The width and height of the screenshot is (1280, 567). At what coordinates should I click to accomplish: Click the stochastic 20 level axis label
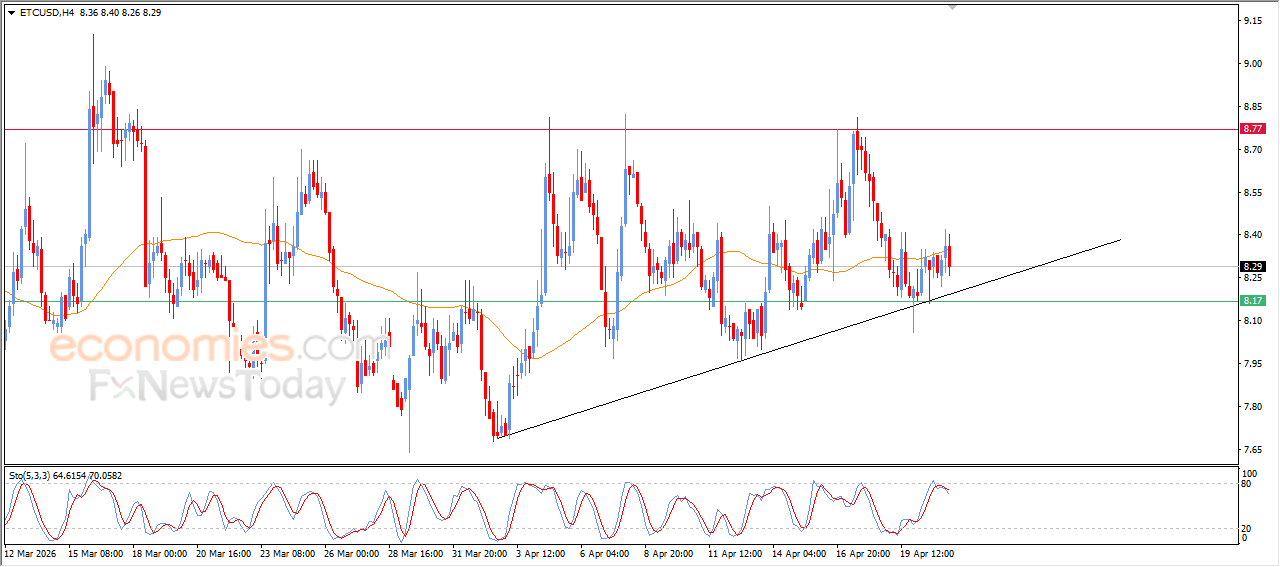(1246, 528)
